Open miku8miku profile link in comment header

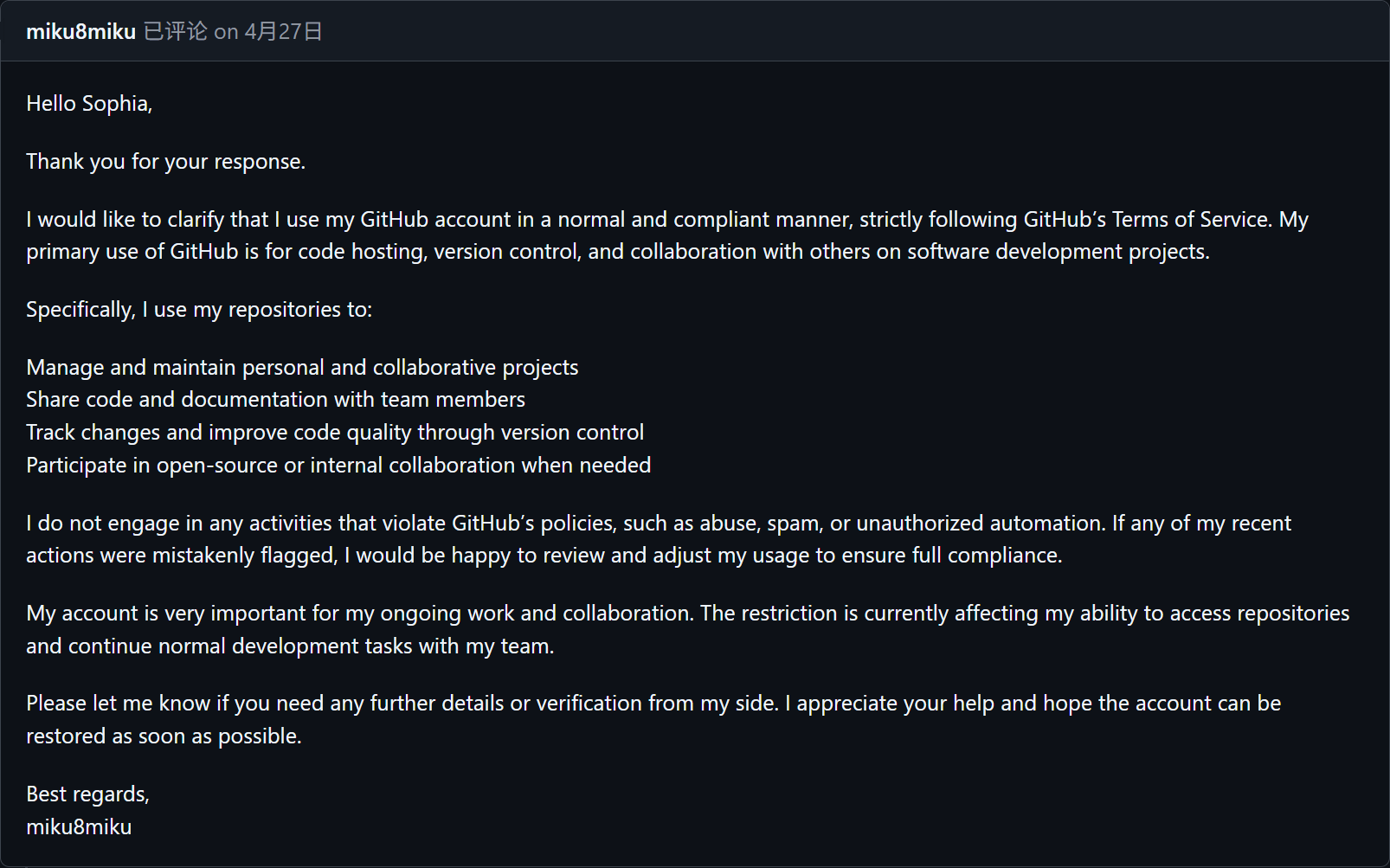(80, 32)
